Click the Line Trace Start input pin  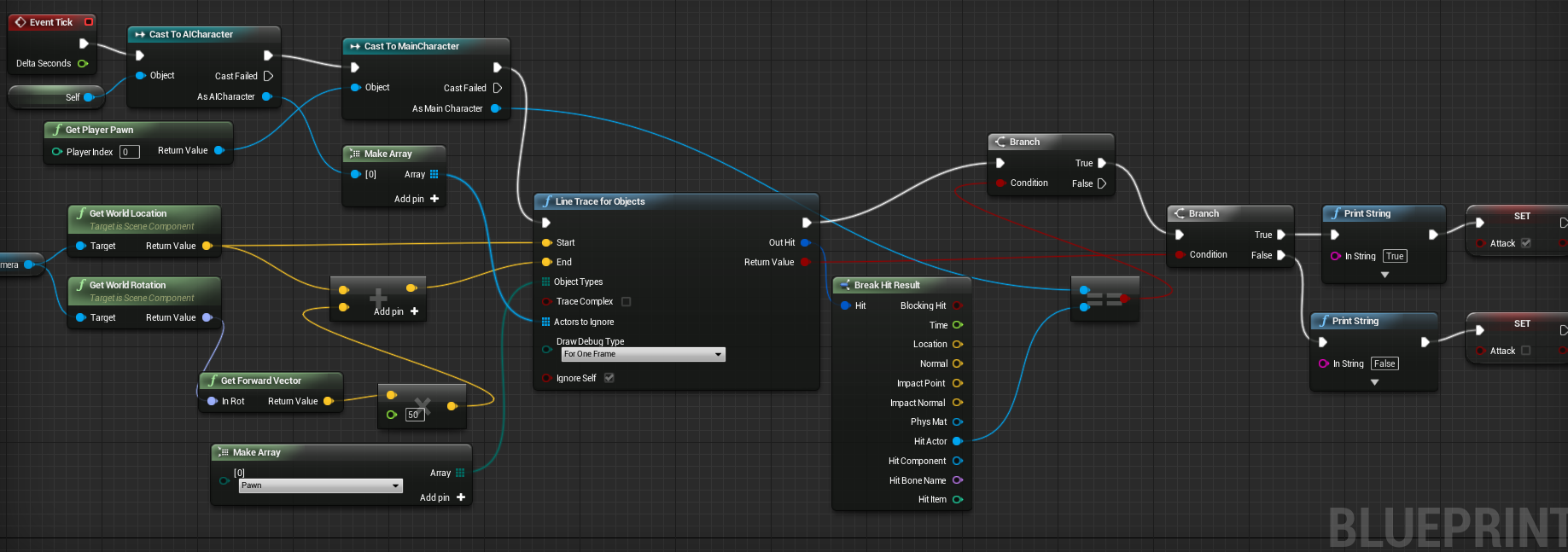click(x=546, y=242)
